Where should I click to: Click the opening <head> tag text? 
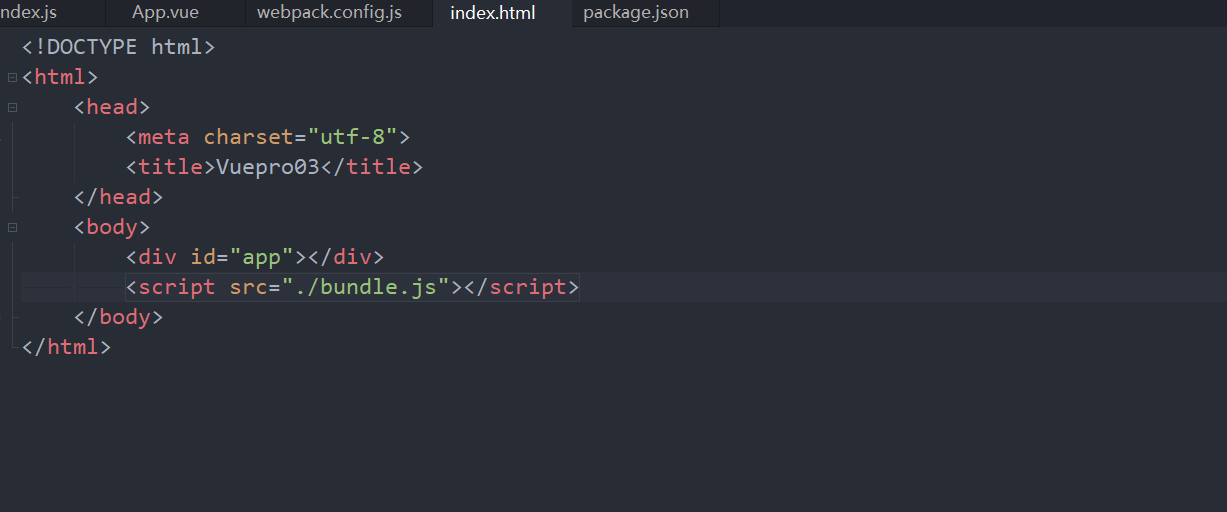[x=112, y=107]
